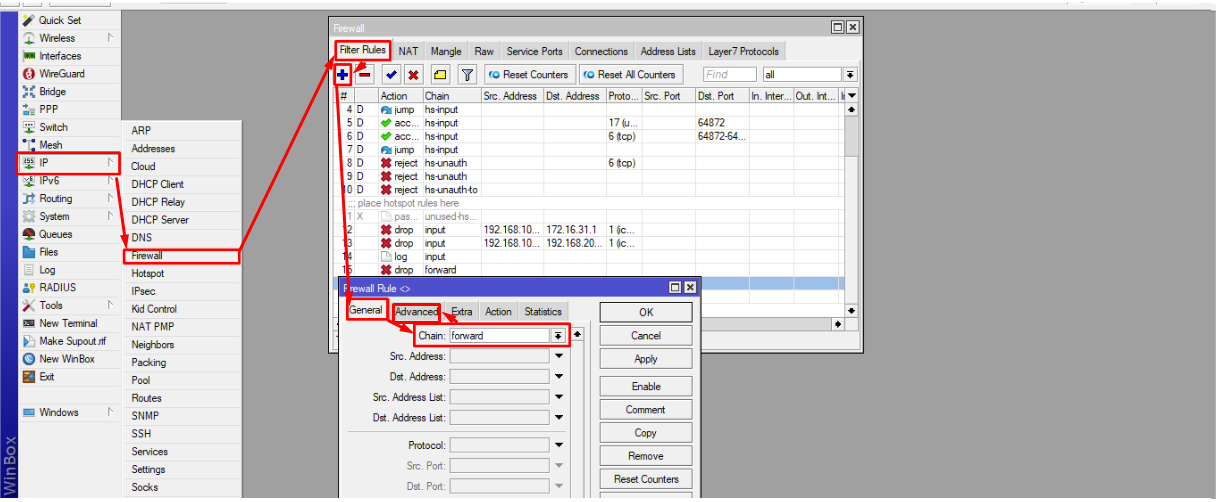Click Reset Counters in Firewall toolbar

point(528,74)
